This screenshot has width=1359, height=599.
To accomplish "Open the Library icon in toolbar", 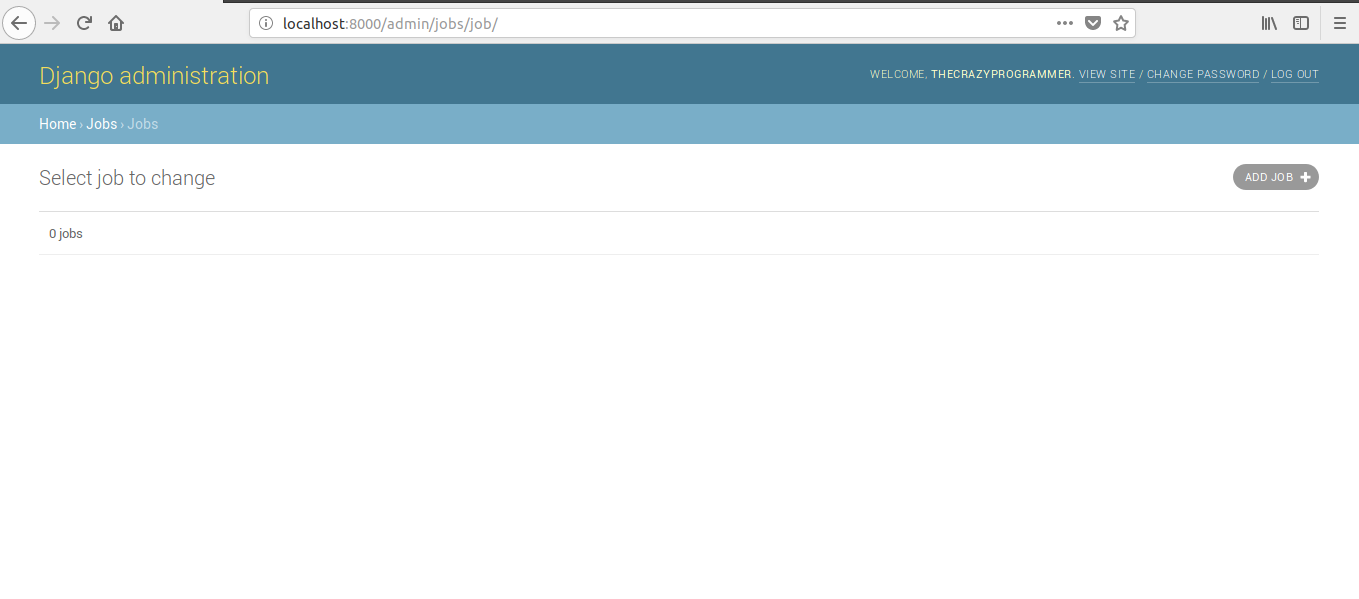I will (x=1269, y=23).
